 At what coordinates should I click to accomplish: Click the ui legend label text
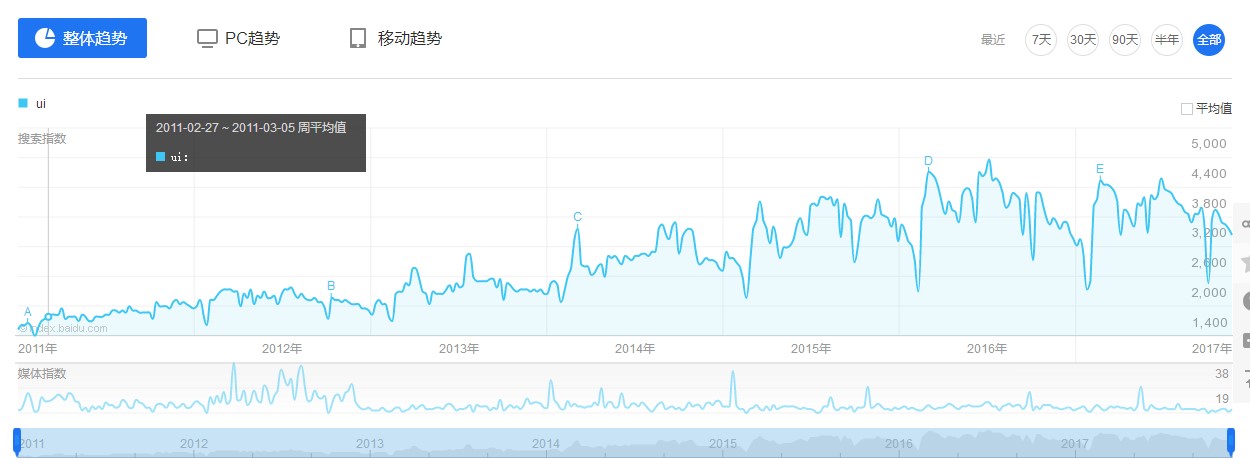coord(41,103)
